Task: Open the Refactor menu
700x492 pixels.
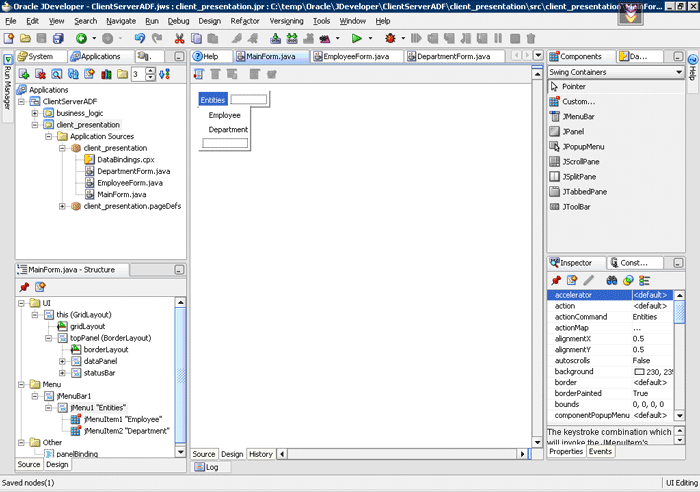Action: point(244,20)
